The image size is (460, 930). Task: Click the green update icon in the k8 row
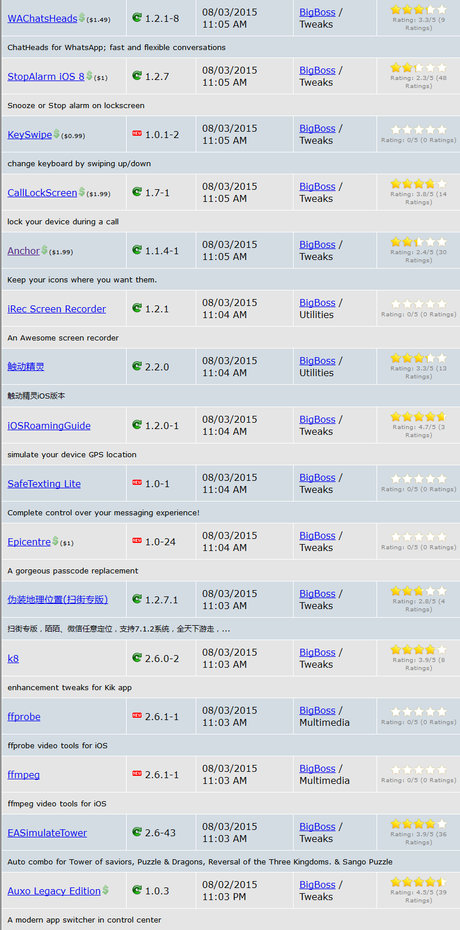pyautogui.click(x=137, y=657)
